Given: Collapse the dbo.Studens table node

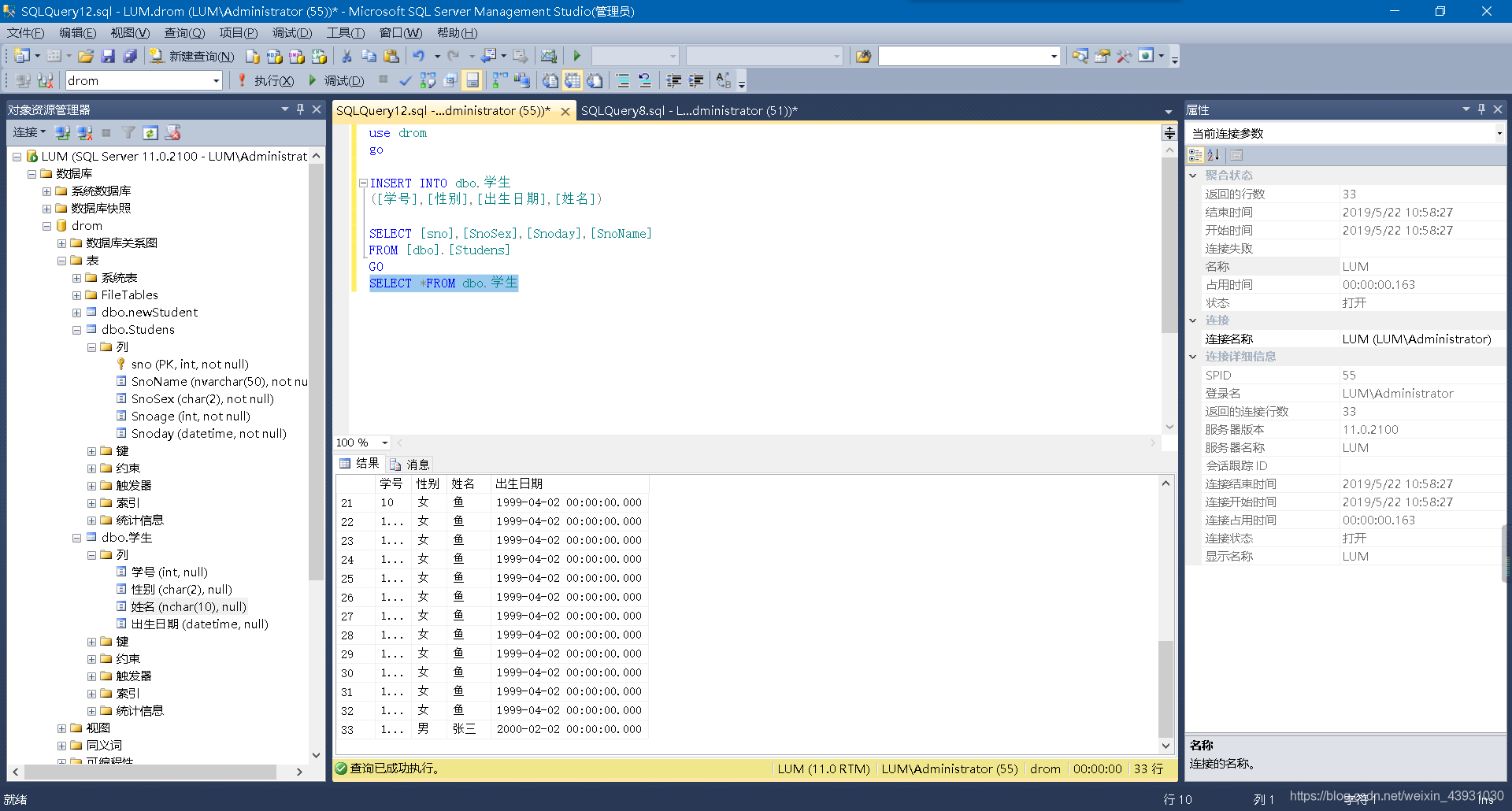Looking at the screenshot, I should click(x=77, y=330).
